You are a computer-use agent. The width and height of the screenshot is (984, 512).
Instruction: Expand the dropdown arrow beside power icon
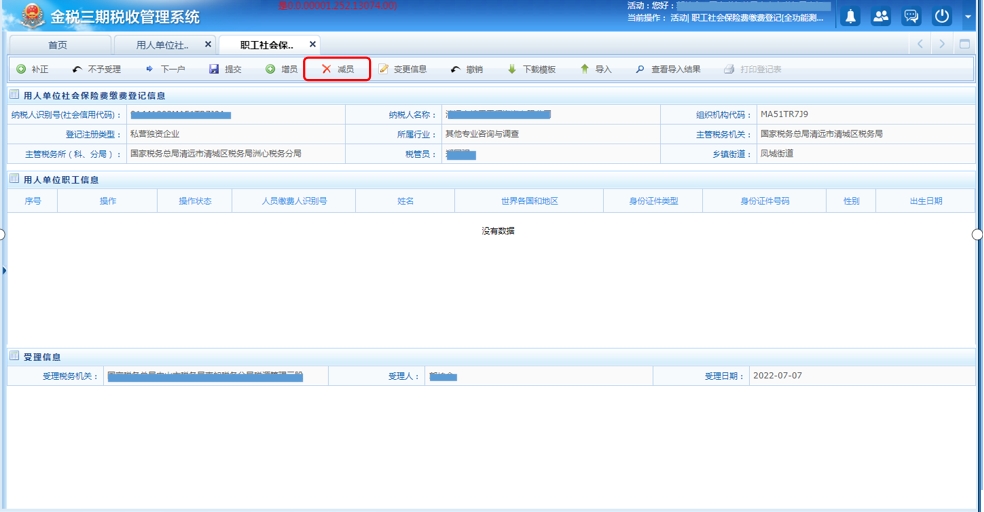[x=968, y=16]
